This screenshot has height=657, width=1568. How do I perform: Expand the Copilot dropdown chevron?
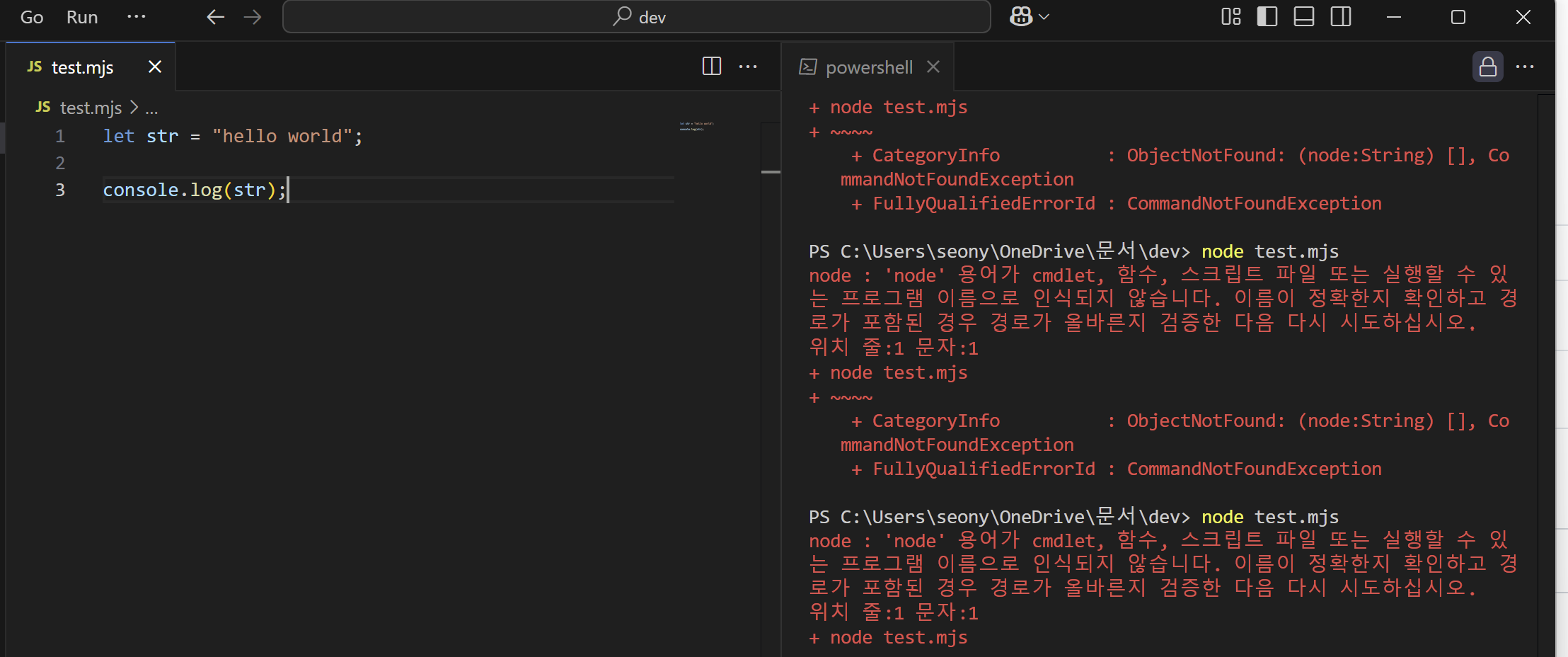point(1044,16)
